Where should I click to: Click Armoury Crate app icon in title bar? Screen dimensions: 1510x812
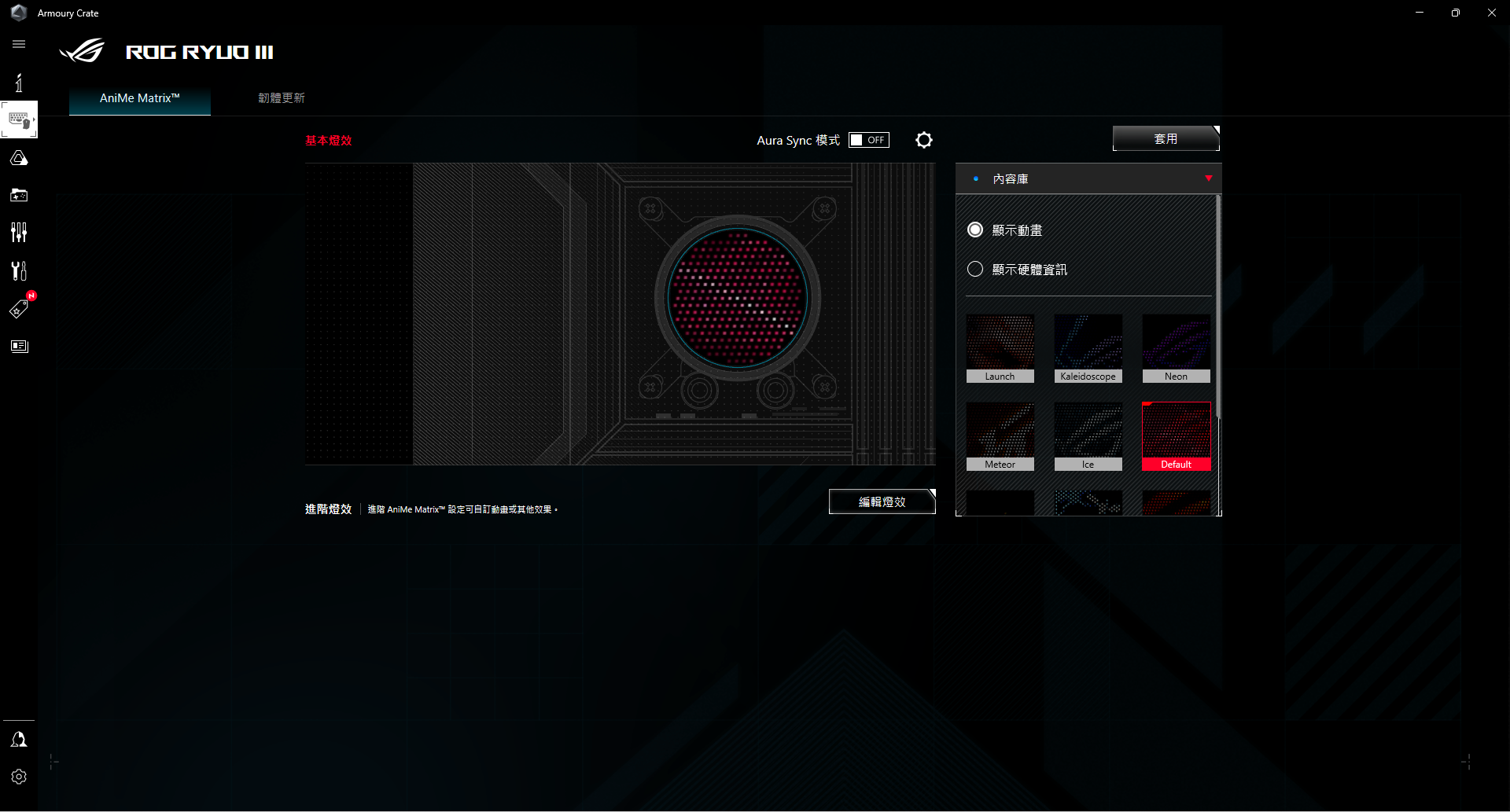pyautogui.click(x=19, y=13)
